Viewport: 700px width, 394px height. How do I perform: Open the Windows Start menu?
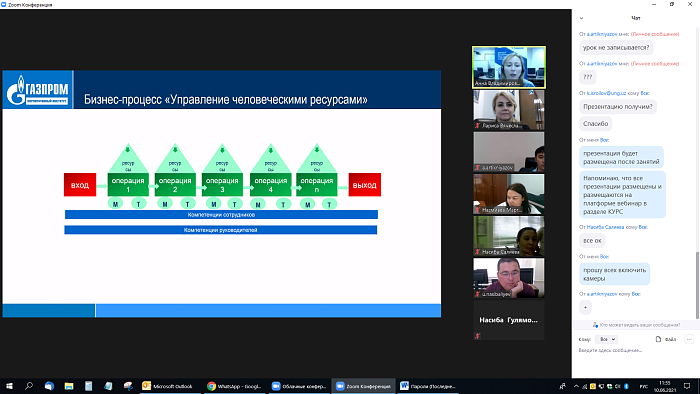click(x=9, y=386)
